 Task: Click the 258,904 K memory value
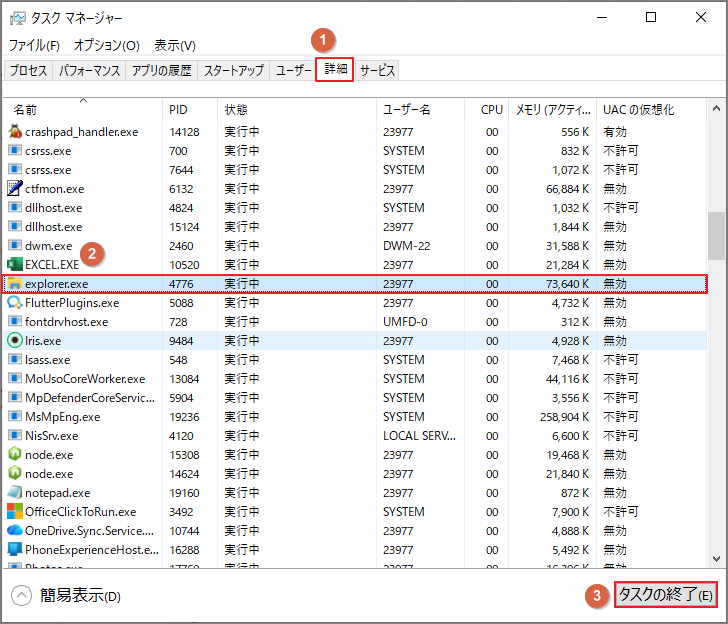(564, 417)
